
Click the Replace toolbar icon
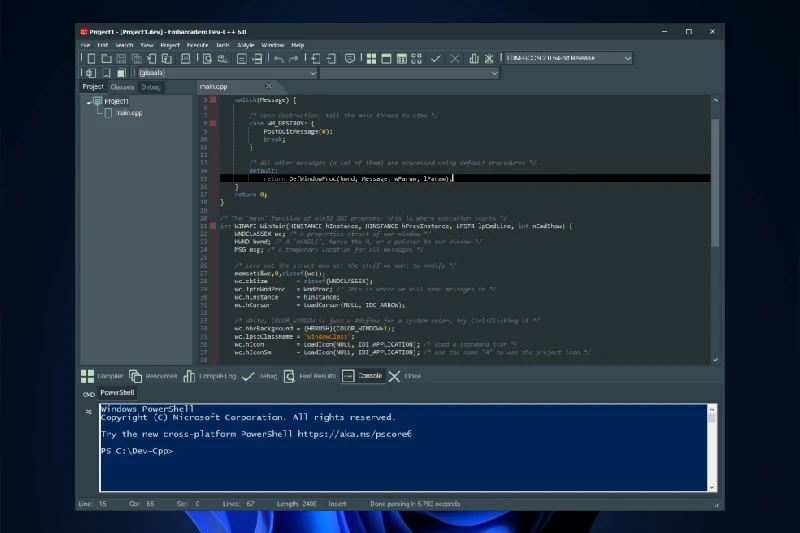[222, 59]
